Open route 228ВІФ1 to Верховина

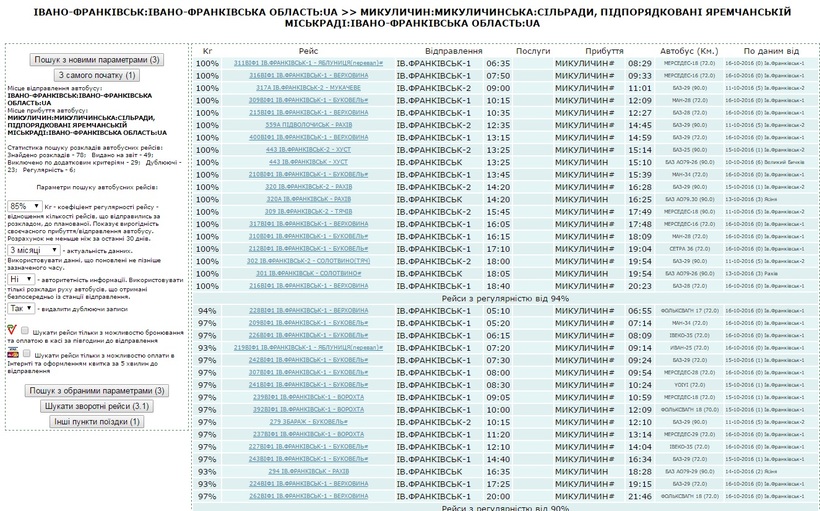click(x=308, y=311)
